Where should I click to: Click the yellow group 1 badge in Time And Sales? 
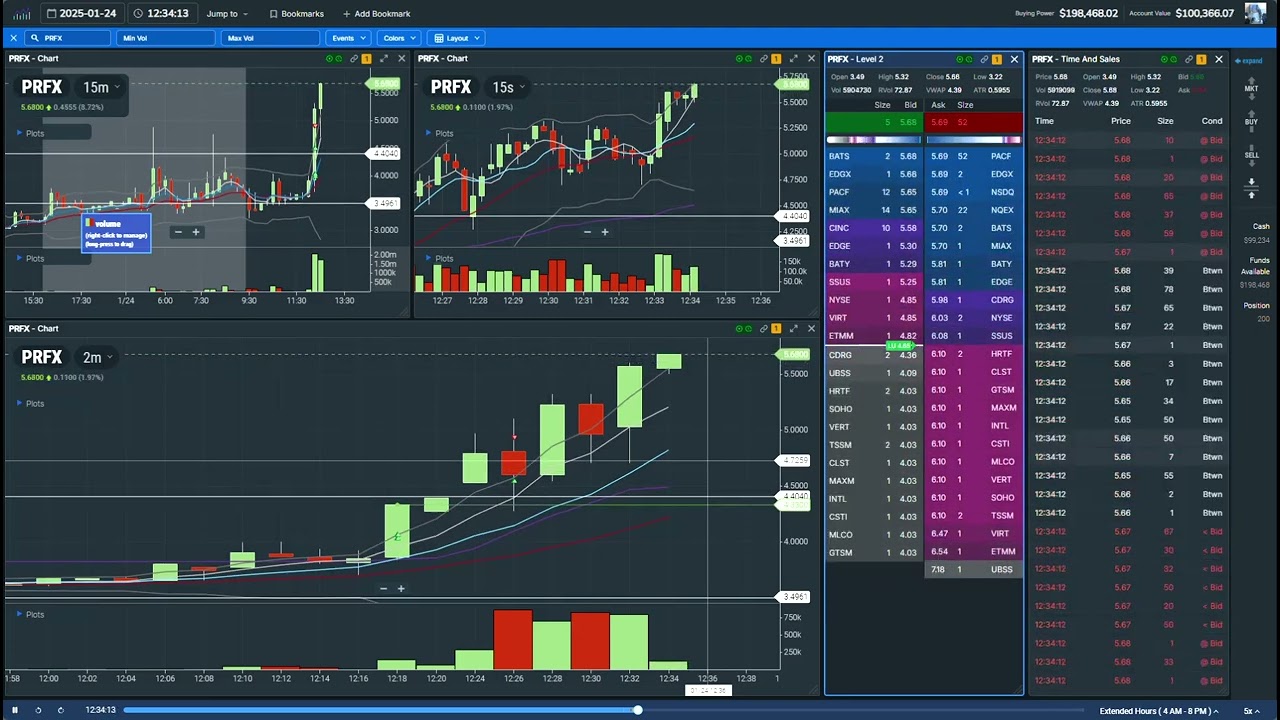(1201, 59)
